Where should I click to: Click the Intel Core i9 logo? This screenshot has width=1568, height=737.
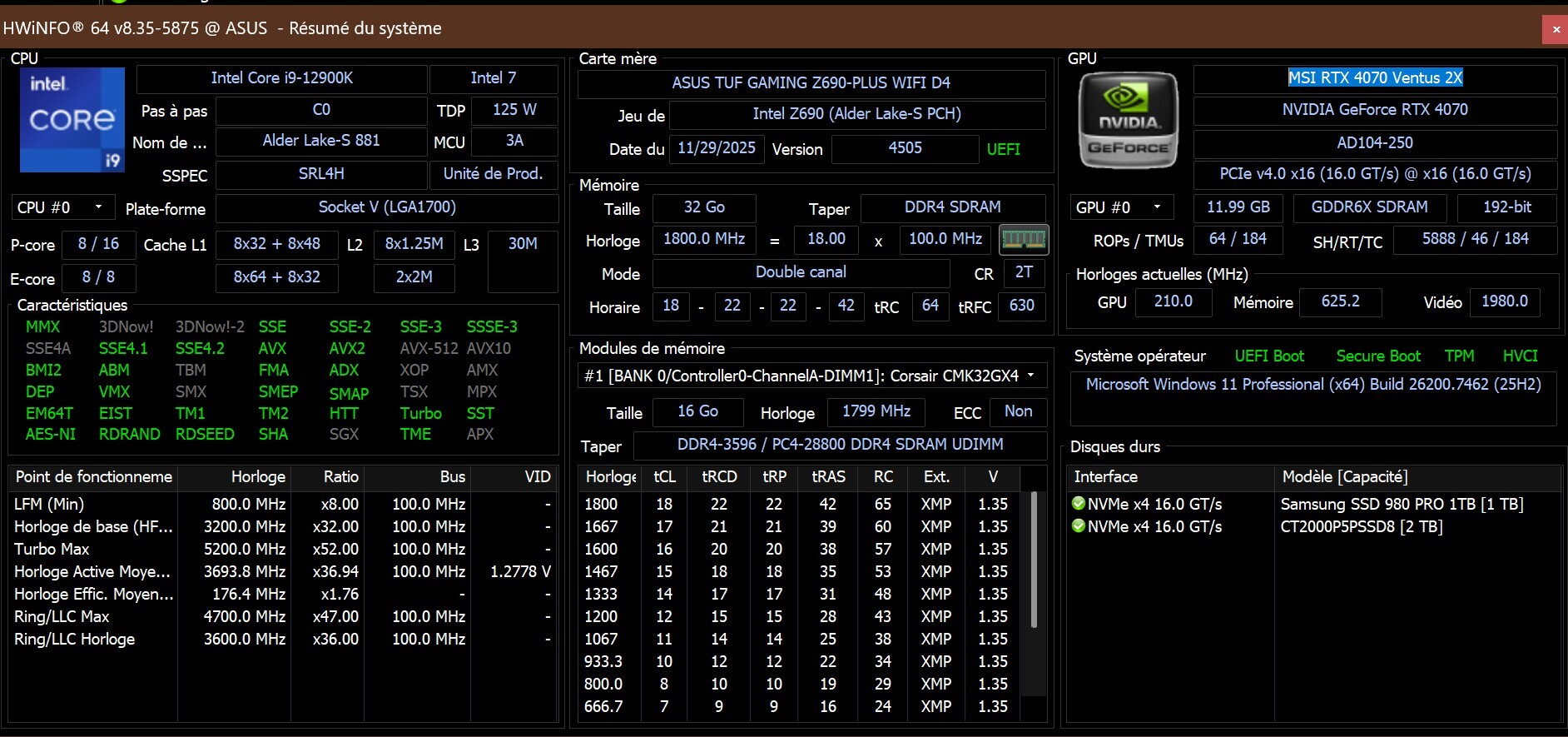click(x=72, y=120)
